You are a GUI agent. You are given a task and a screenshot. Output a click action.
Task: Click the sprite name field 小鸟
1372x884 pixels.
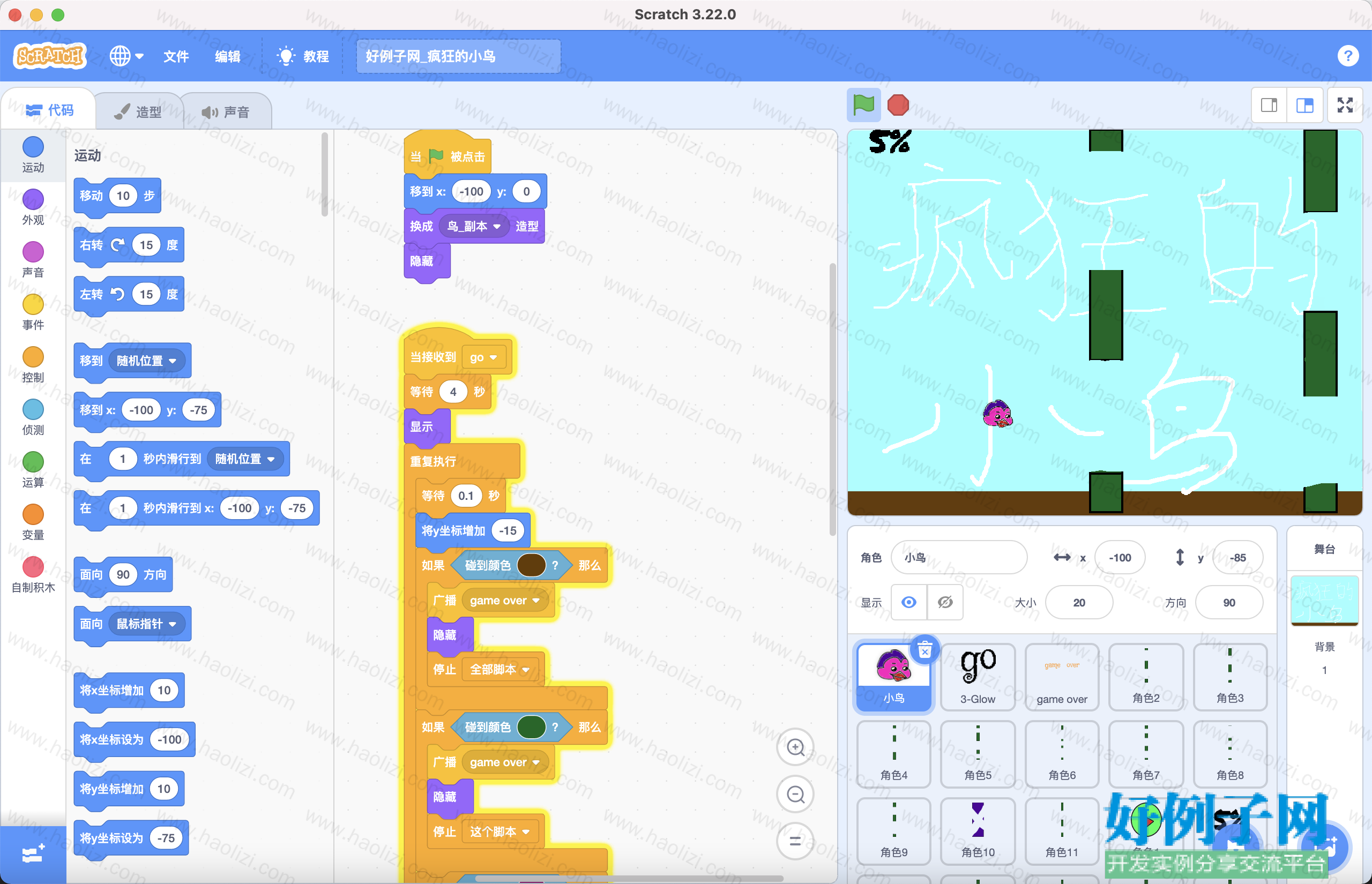959,557
